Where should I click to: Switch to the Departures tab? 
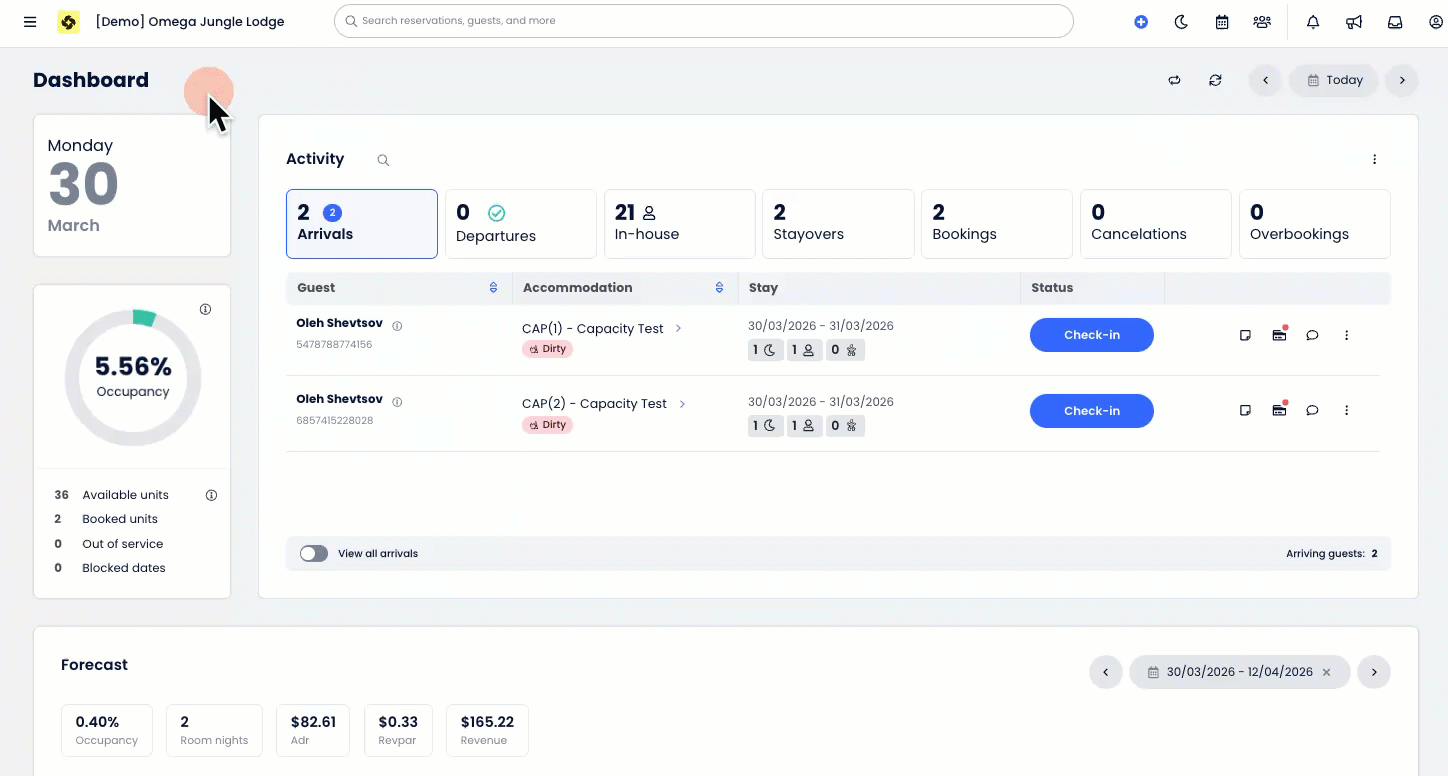(520, 223)
